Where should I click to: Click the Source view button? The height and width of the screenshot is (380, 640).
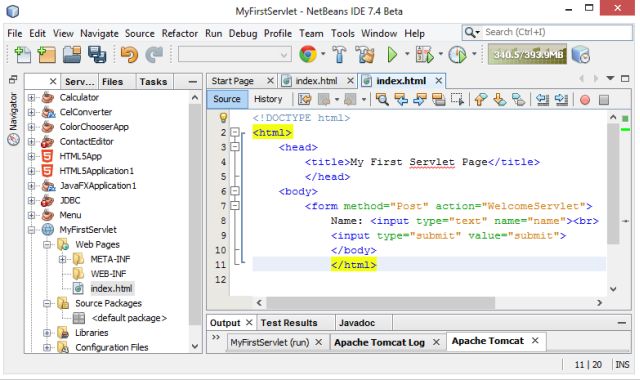(227, 99)
